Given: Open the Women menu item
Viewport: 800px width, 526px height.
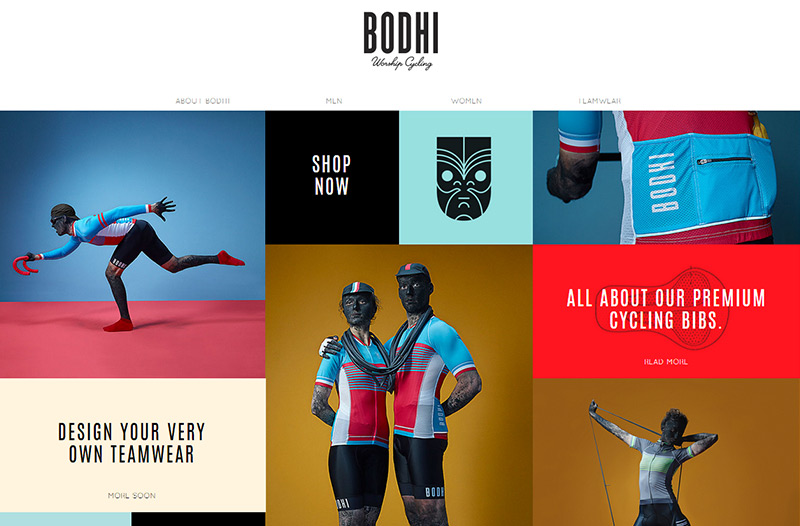Looking at the screenshot, I should (466, 101).
